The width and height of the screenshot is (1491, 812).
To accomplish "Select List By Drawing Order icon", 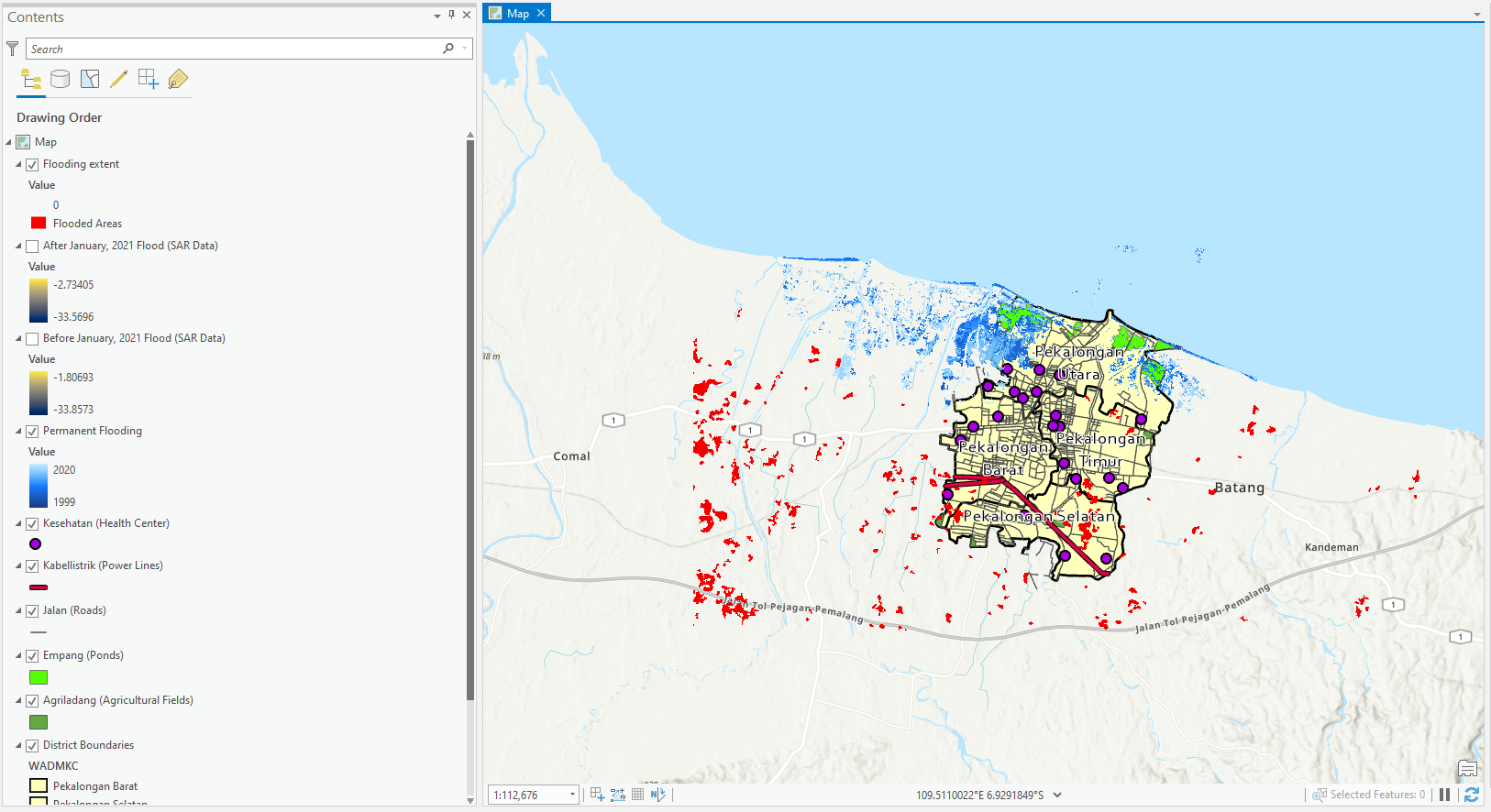I will tap(31, 80).
